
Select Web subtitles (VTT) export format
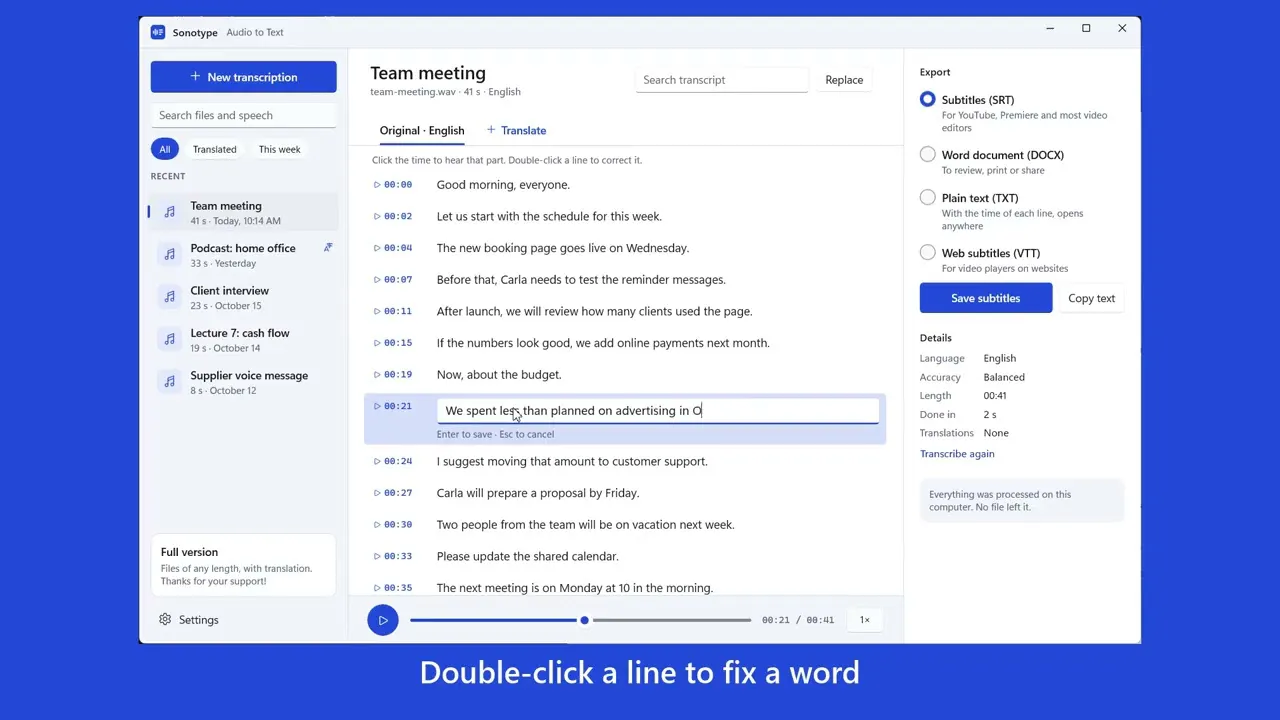[928, 252]
